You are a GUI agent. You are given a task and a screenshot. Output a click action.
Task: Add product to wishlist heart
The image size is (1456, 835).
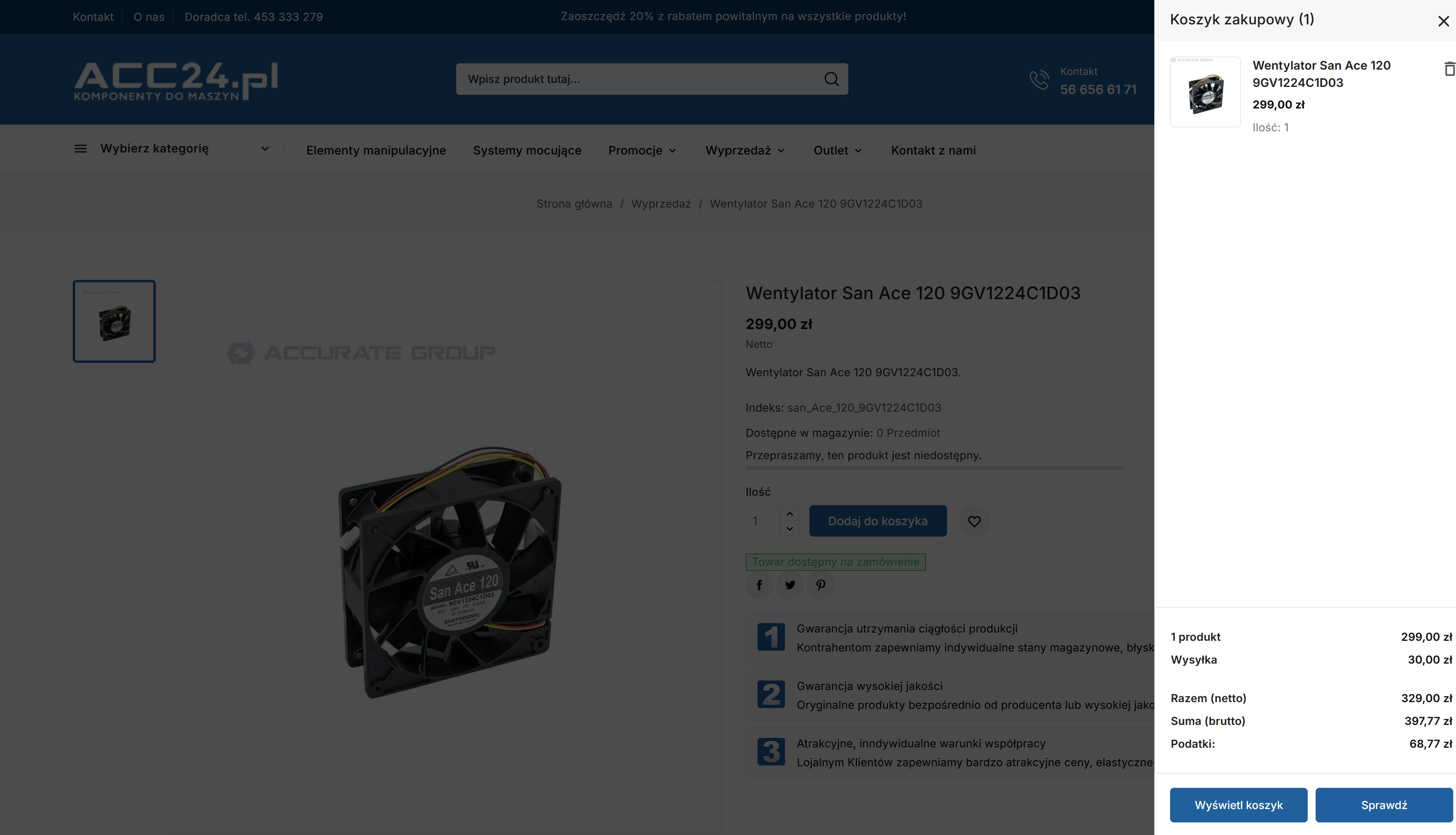974,521
